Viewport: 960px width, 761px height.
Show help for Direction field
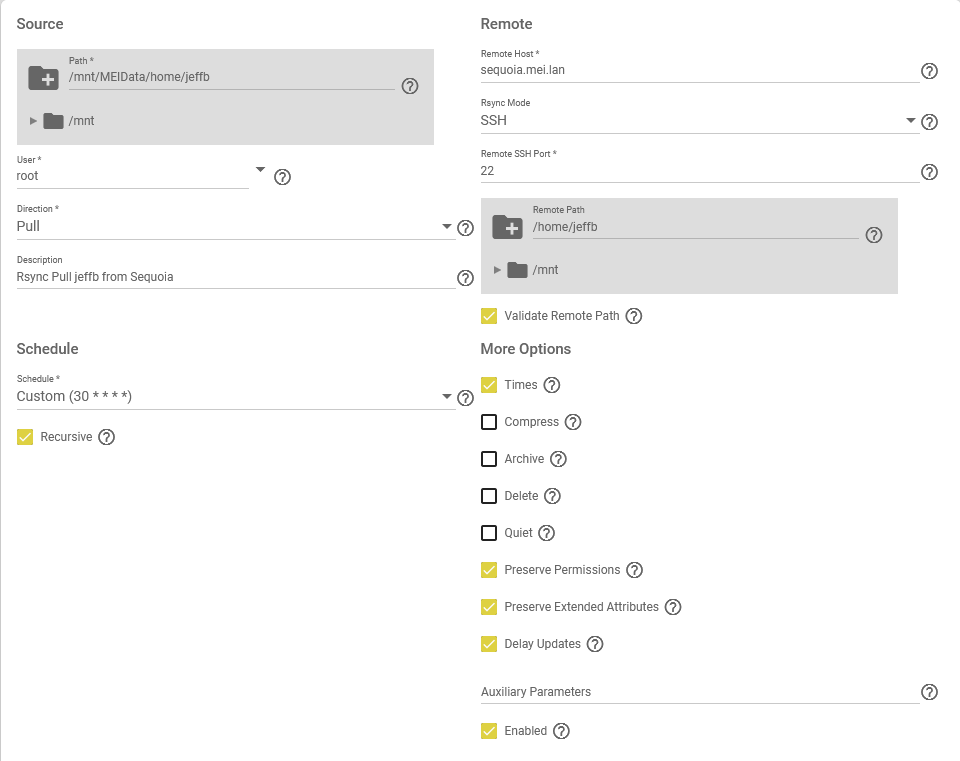coord(465,228)
